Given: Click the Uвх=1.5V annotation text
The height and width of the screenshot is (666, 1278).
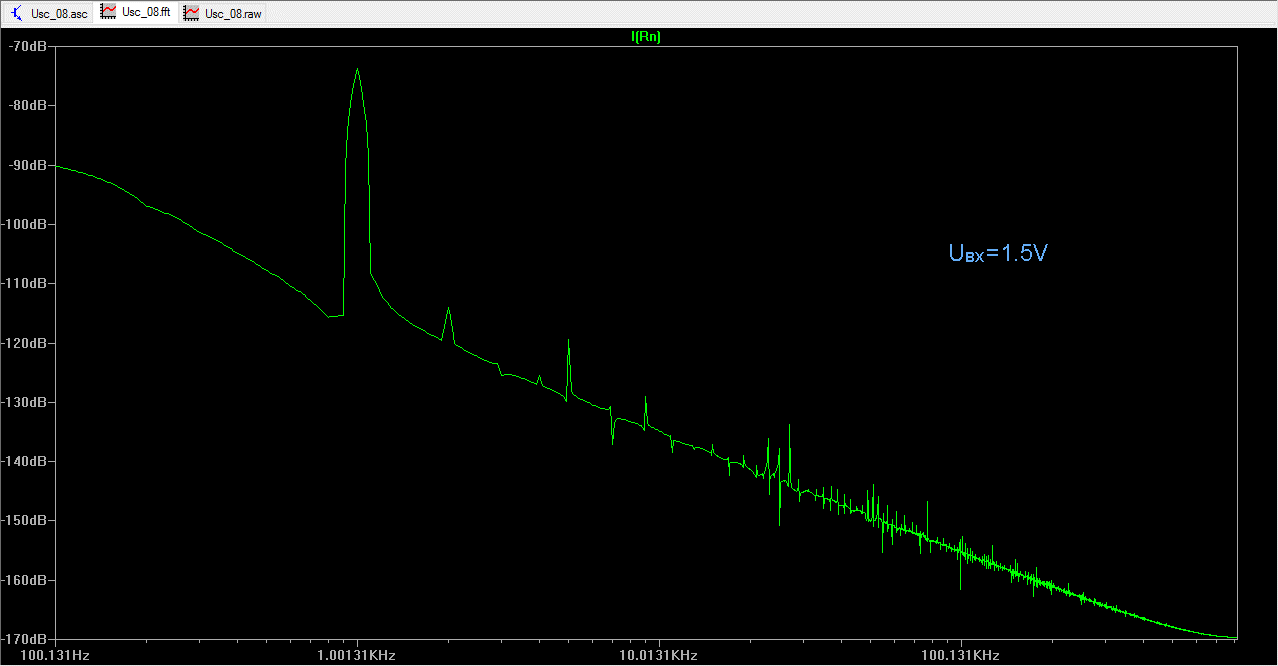Looking at the screenshot, I should pos(997,254).
